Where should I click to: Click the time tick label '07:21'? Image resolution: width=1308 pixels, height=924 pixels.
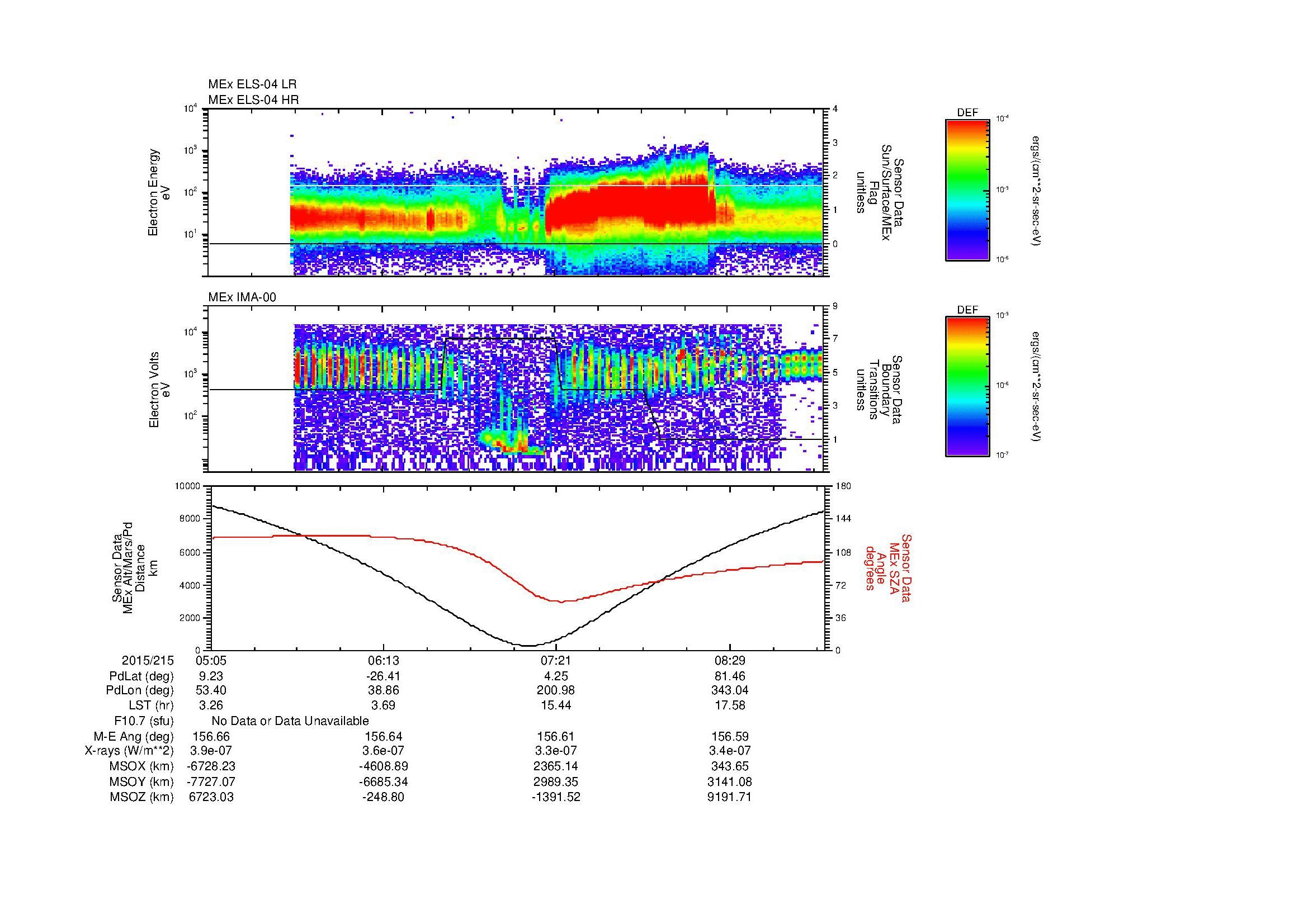coord(556,661)
